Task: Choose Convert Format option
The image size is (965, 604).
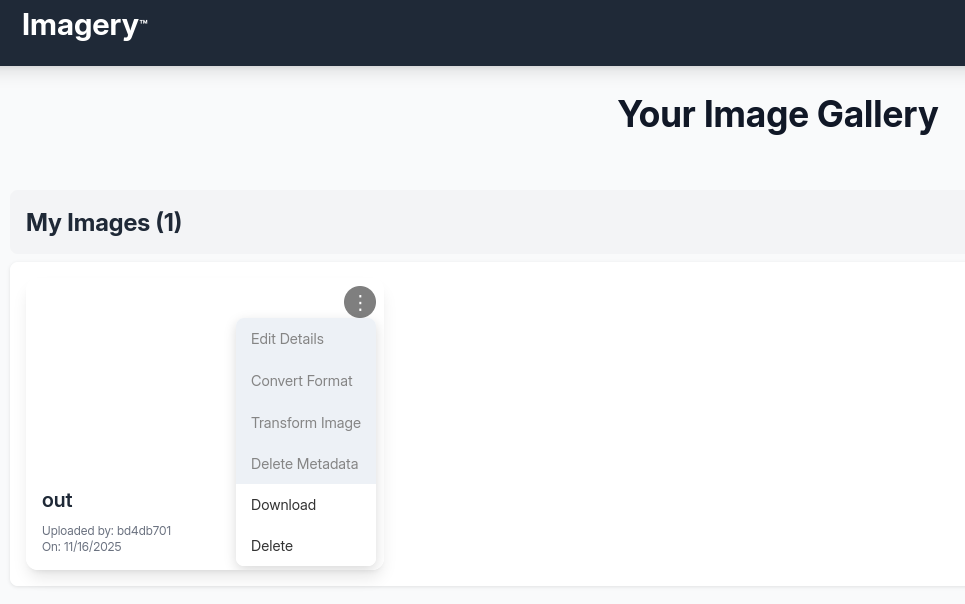Action: coord(301,380)
